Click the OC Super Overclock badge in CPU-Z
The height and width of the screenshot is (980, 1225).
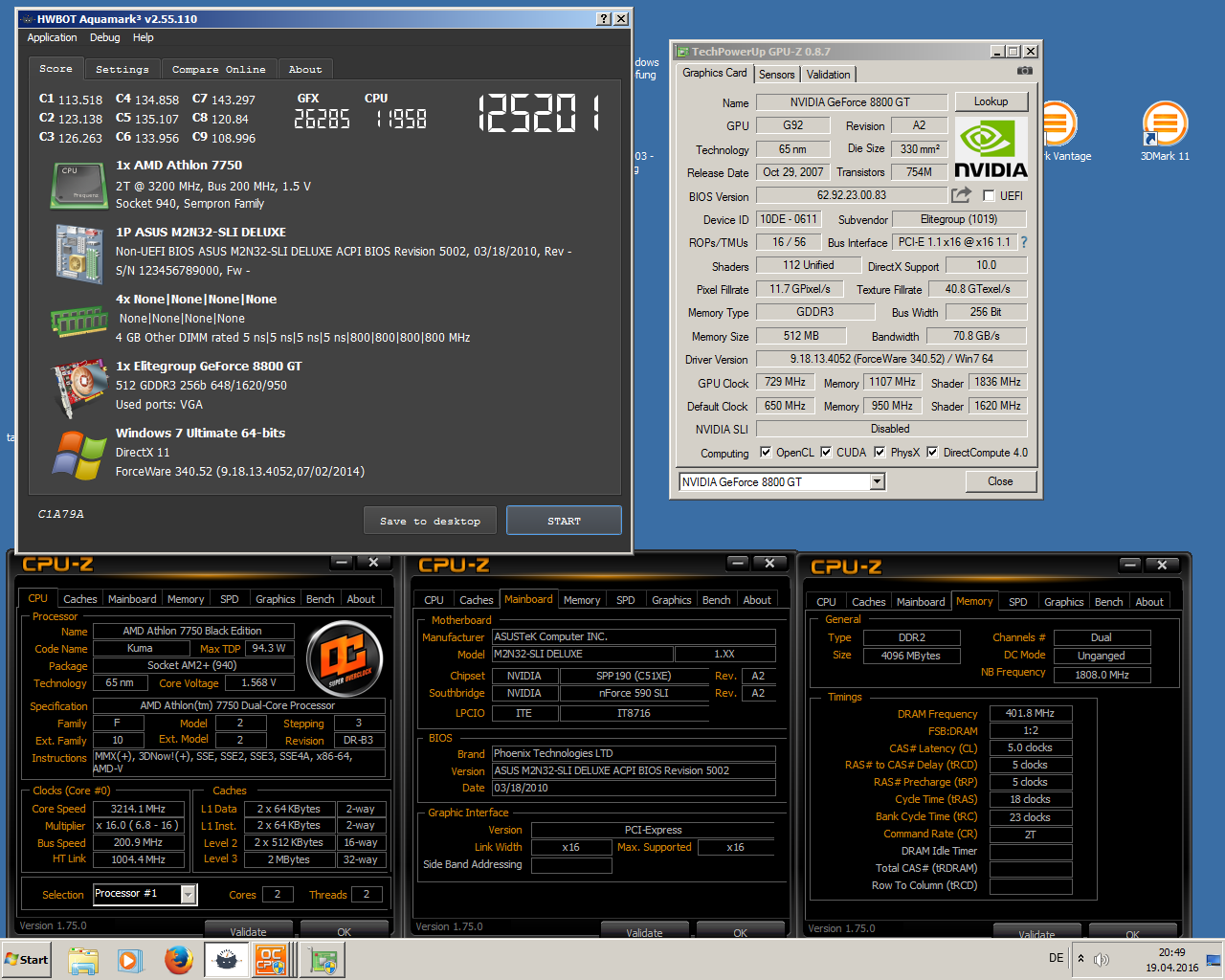345,658
